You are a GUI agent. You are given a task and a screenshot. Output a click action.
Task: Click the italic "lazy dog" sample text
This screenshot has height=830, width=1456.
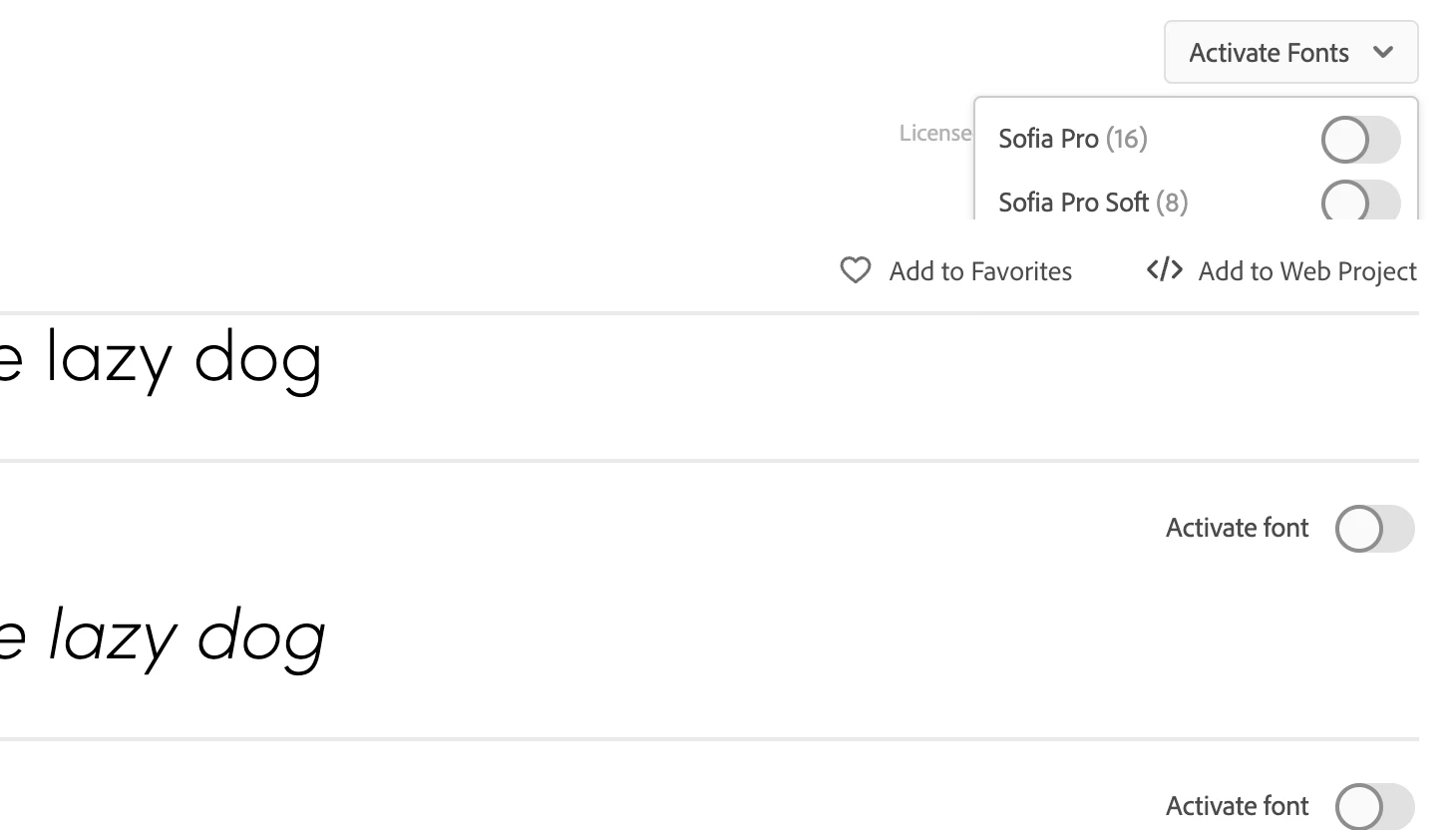tap(186, 638)
